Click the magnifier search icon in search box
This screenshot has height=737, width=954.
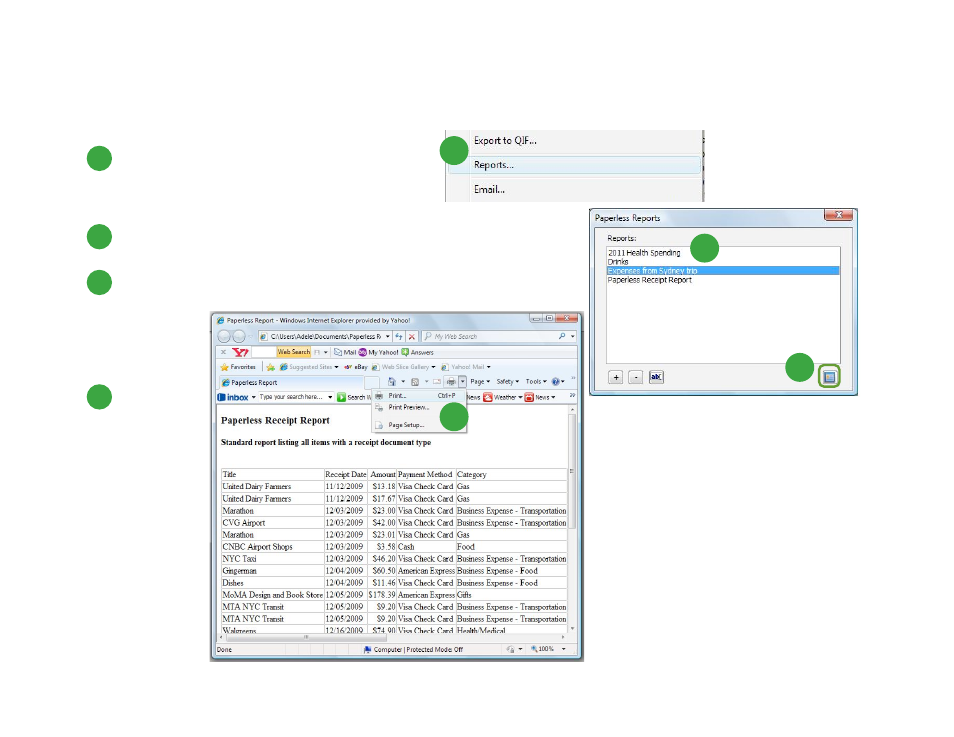(x=562, y=336)
